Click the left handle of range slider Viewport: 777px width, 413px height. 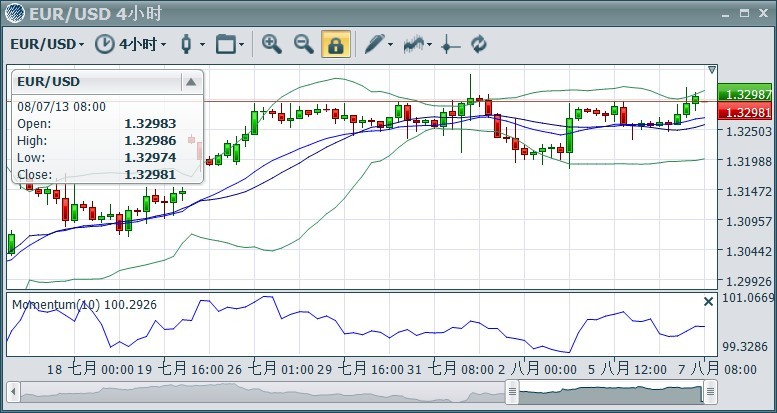tap(512, 392)
